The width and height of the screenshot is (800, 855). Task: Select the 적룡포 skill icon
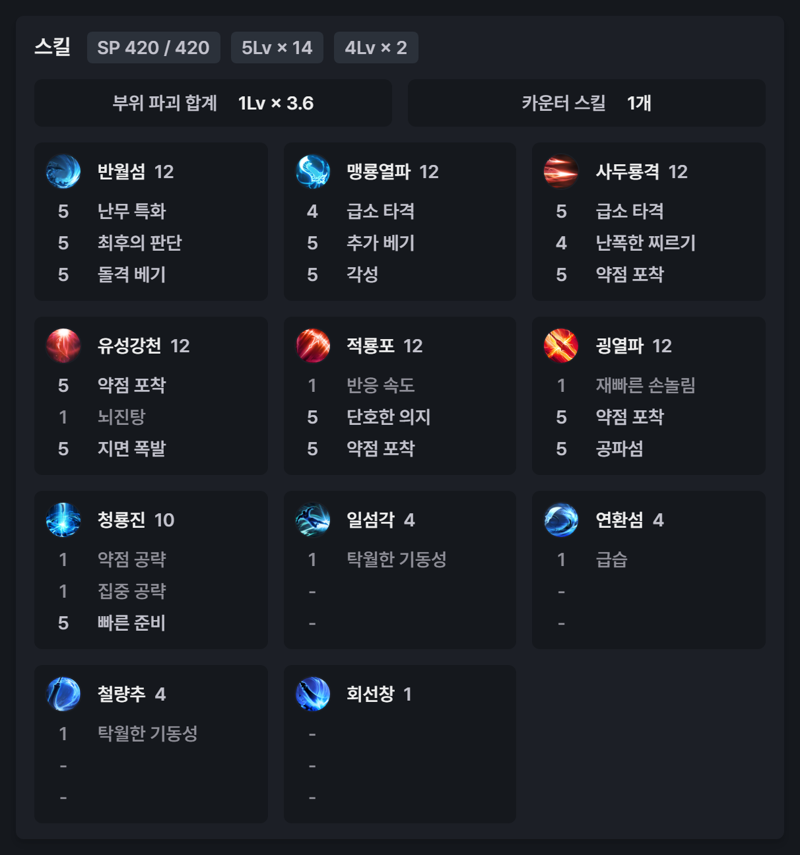(x=312, y=345)
